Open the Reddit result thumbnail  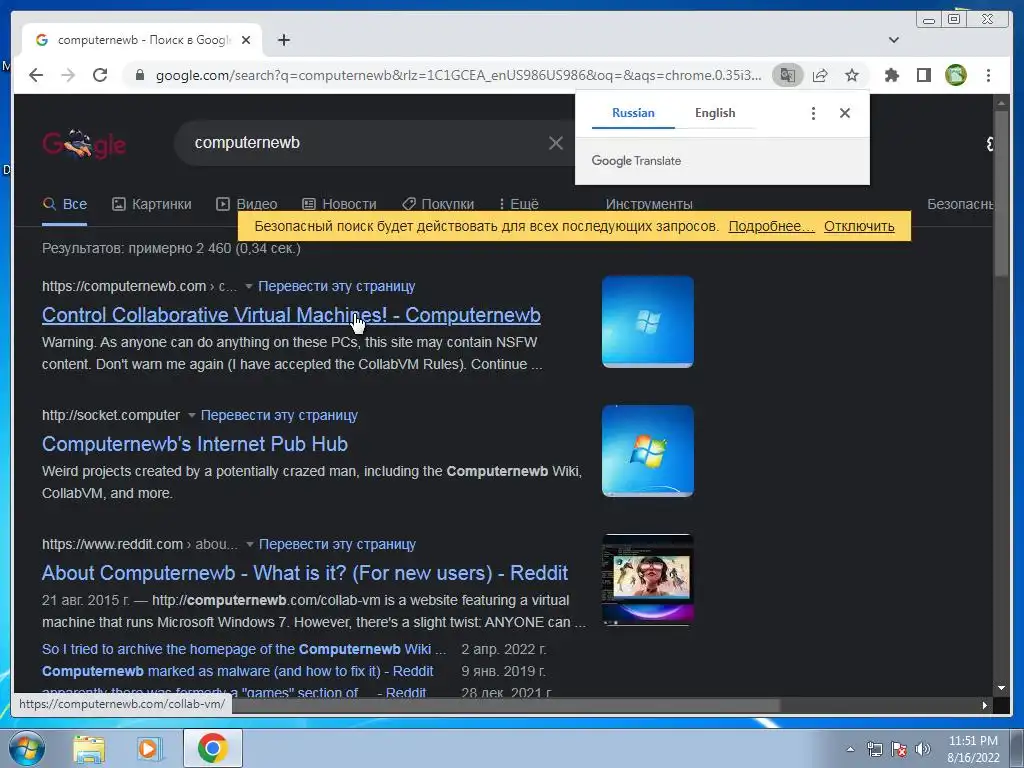pos(647,580)
